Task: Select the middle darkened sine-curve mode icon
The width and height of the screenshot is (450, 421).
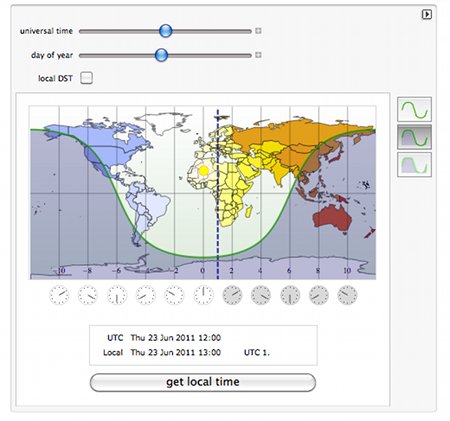Action: [414, 137]
